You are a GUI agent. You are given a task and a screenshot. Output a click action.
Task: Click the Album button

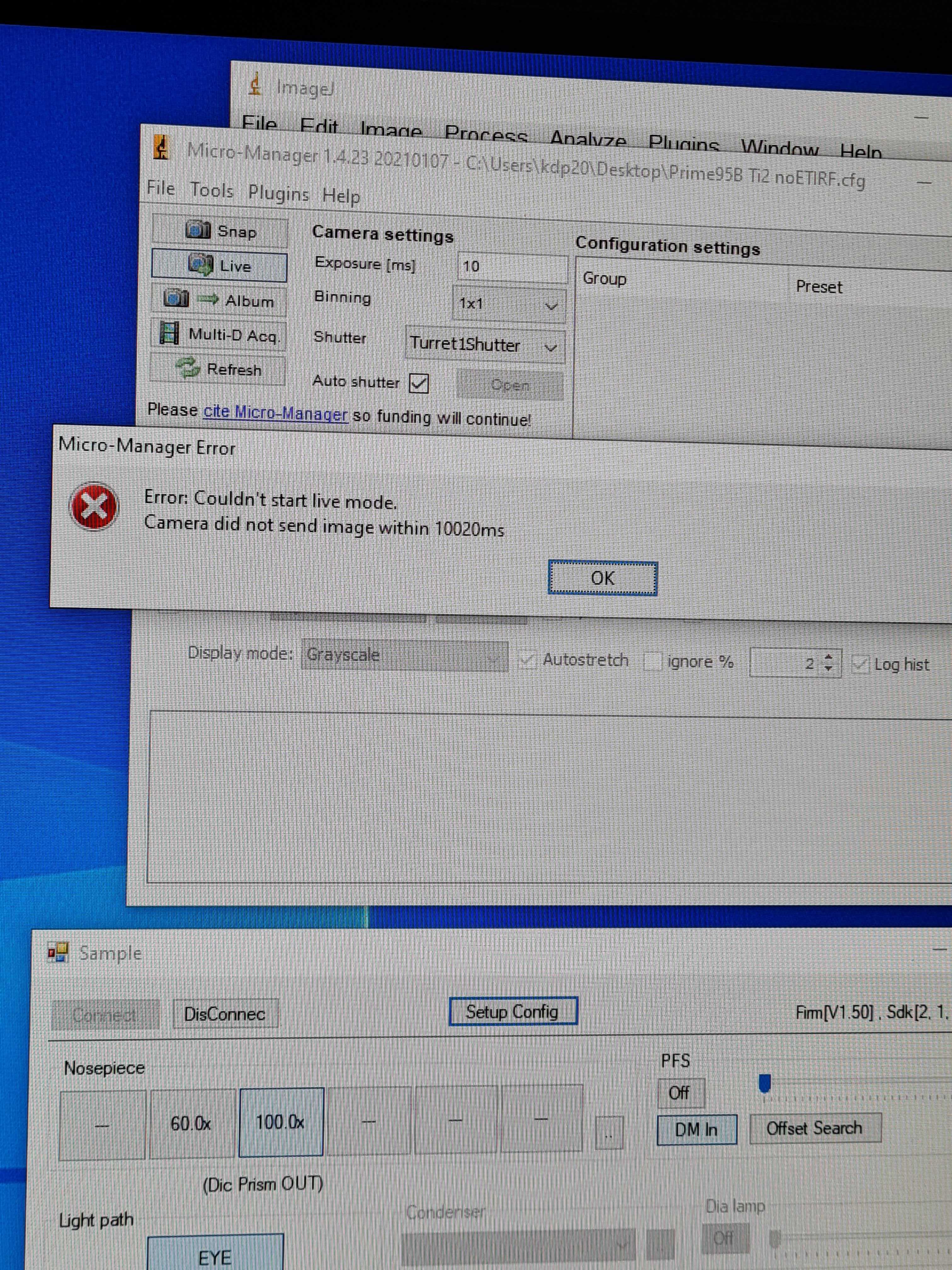[218, 300]
